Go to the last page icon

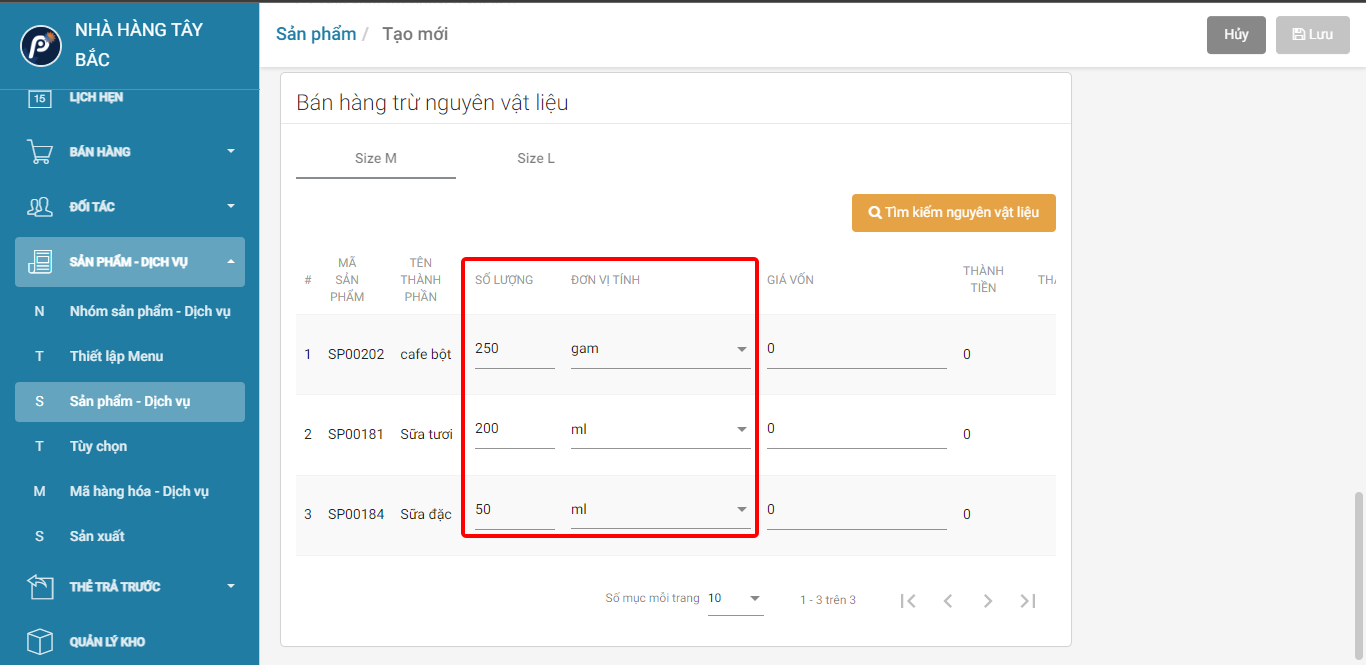click(1027, 600)
